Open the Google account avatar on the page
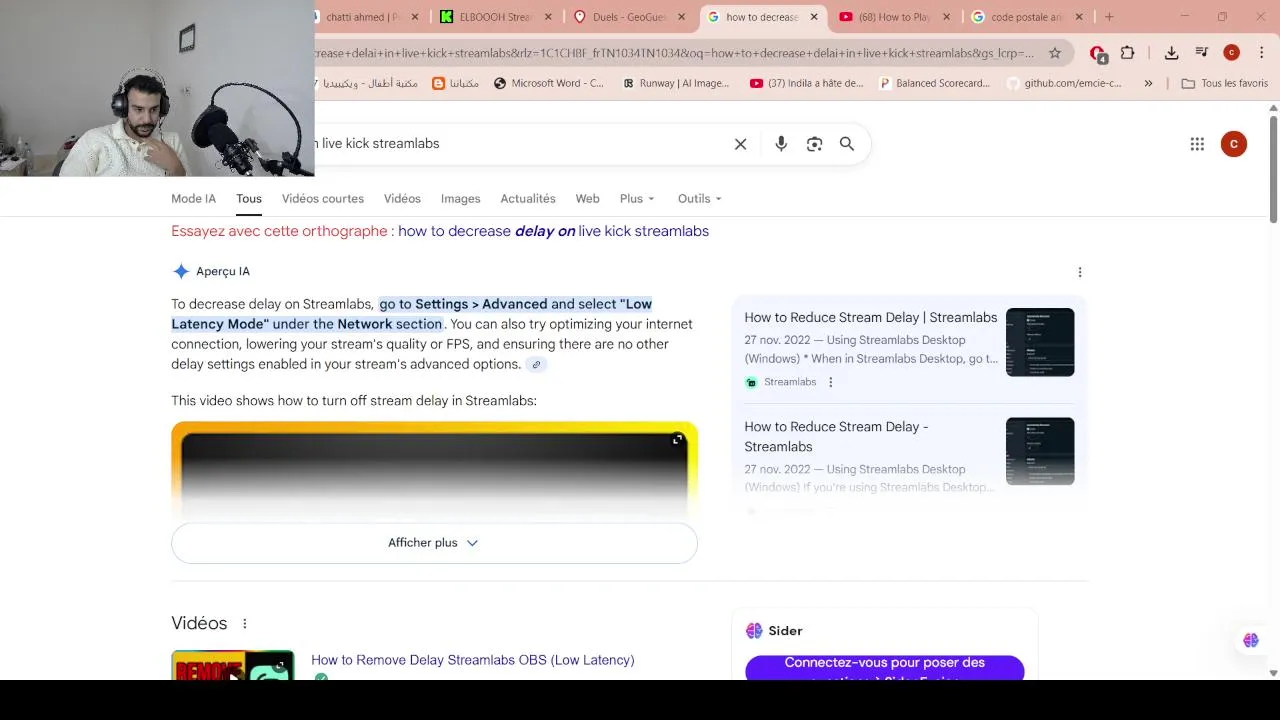The image size is (1280, 720). [1234, 144]
